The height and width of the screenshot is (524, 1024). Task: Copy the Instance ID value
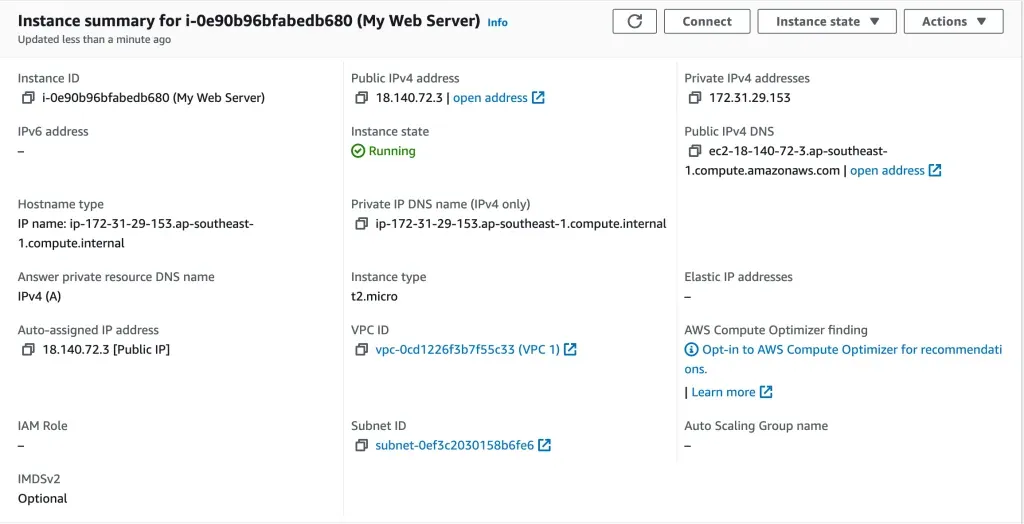(x=27, y=98)
